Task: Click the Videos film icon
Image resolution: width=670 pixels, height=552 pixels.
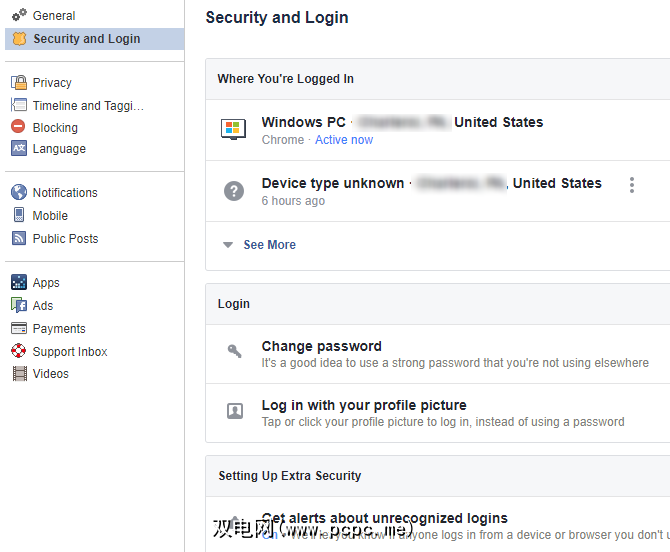Action: click(19, 374)
